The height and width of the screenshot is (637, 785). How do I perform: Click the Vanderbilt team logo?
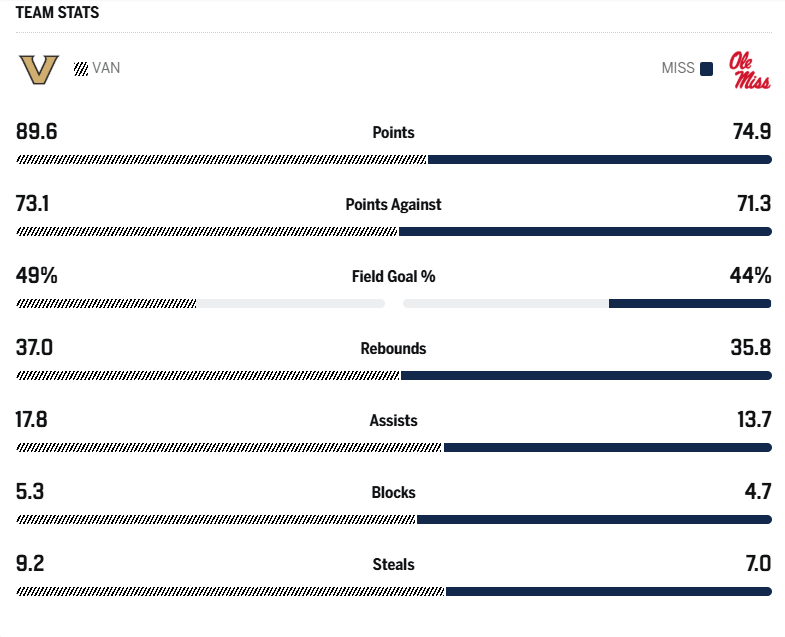(x=39, y=70)
